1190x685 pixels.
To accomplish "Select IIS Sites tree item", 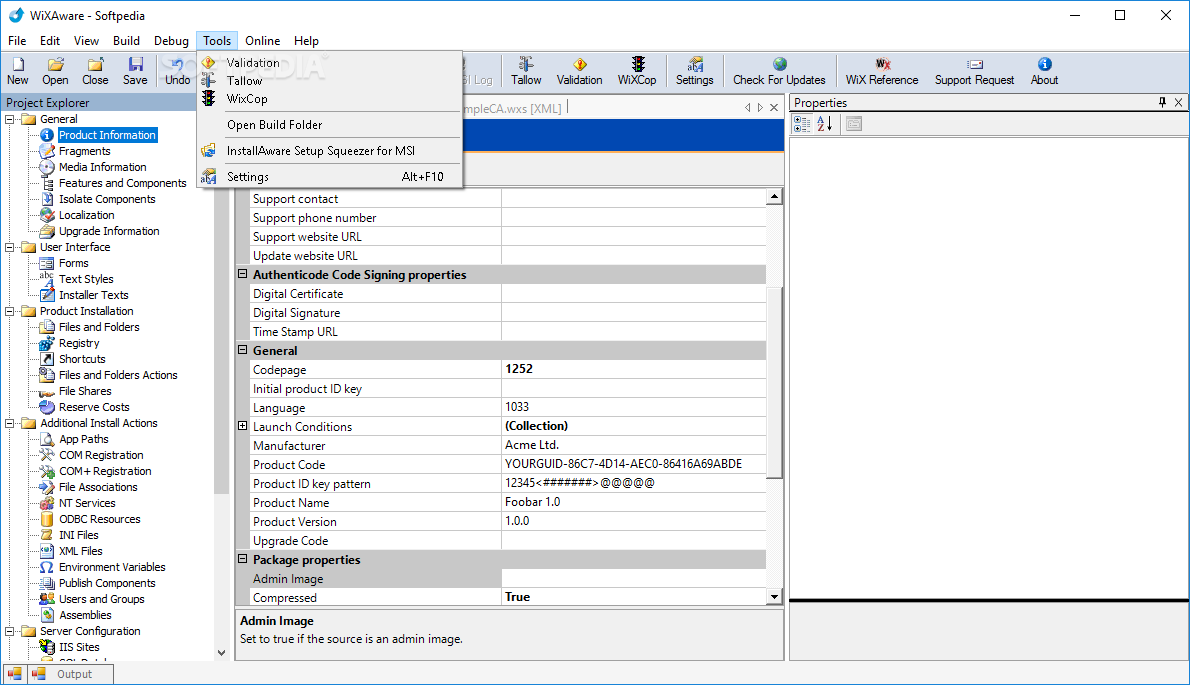I will (79, 647).
